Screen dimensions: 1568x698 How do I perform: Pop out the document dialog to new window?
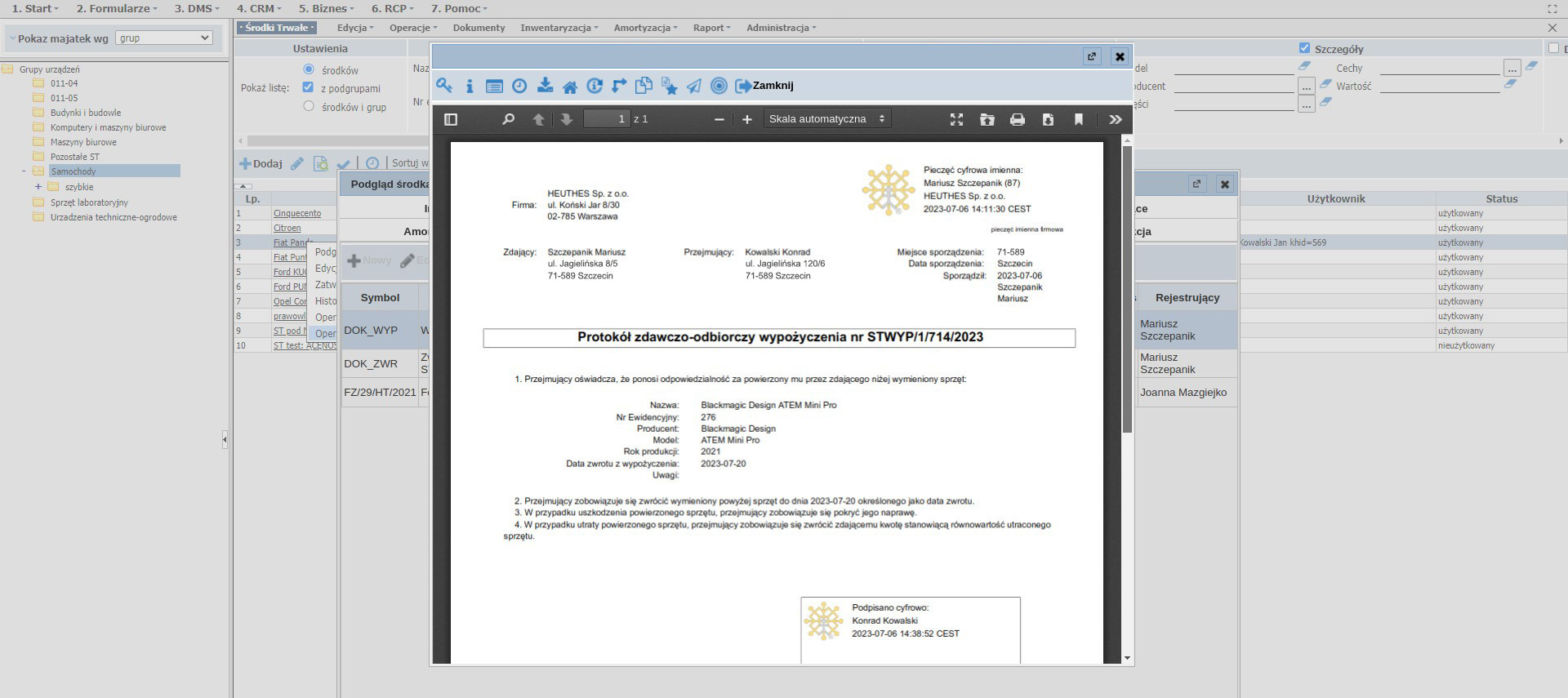pyautogui.click(x=1092, y=56)
